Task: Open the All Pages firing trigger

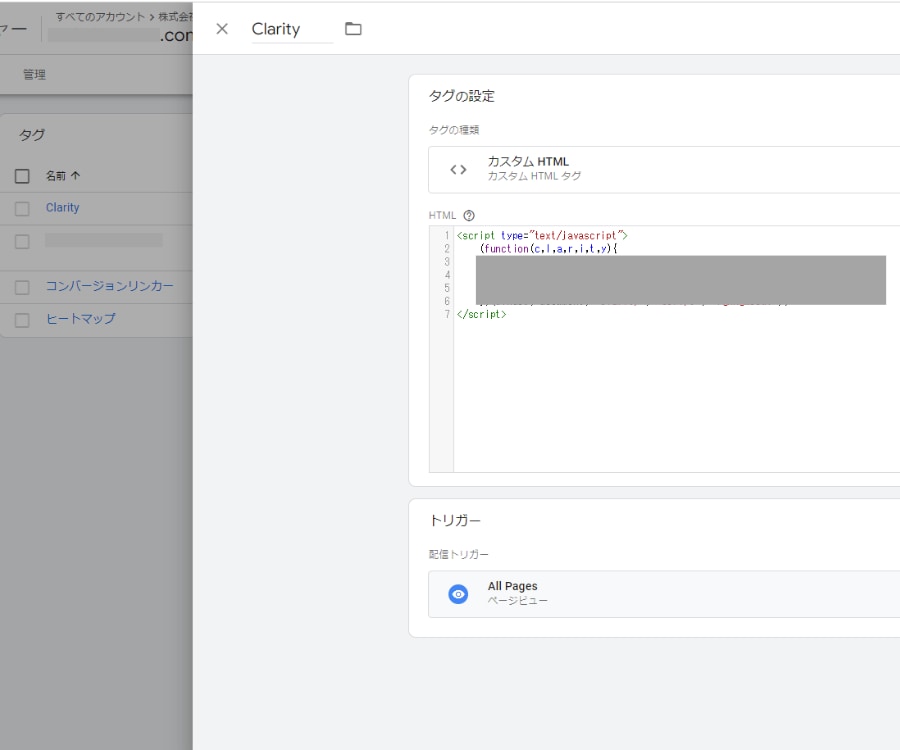Action: [664, 594]
